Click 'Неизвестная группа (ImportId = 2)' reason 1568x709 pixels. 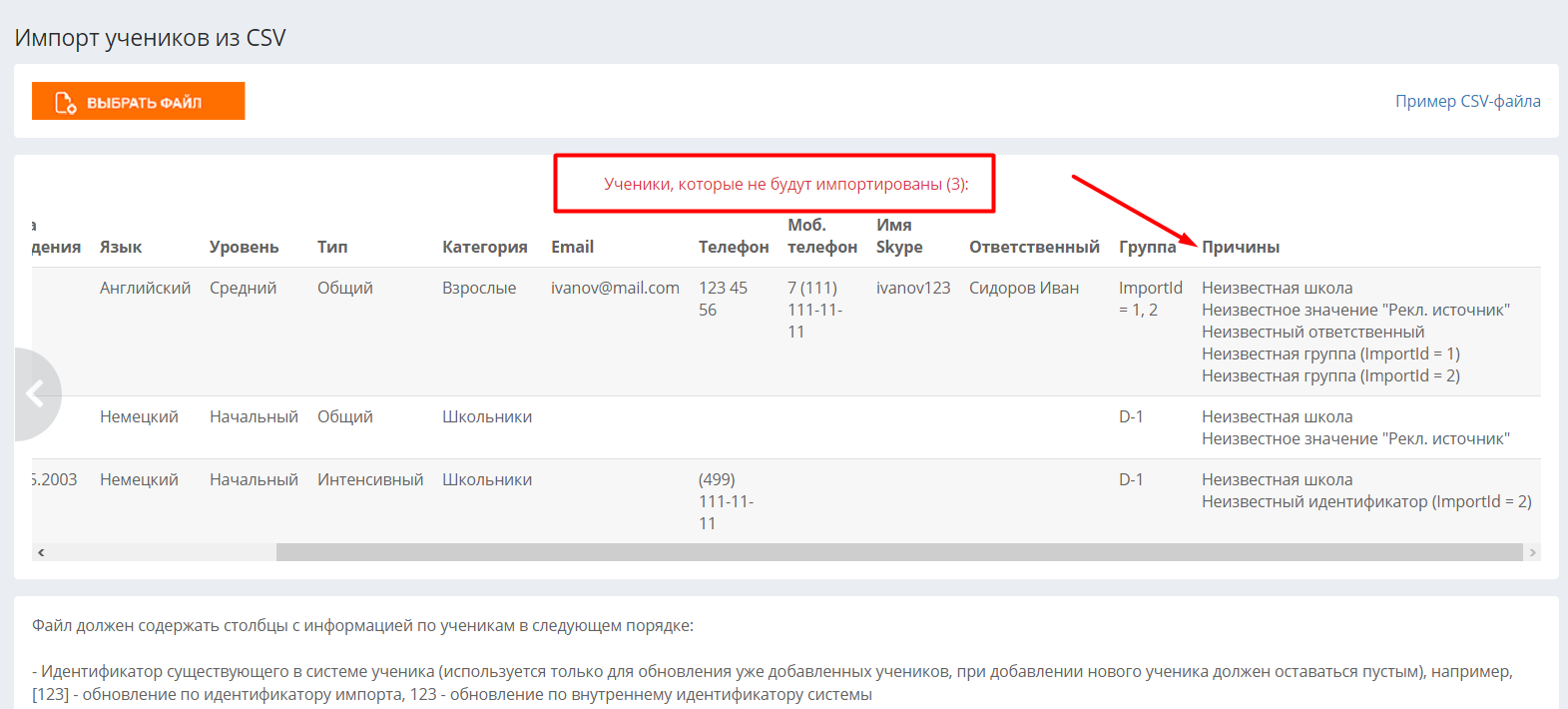(1330, 375)
